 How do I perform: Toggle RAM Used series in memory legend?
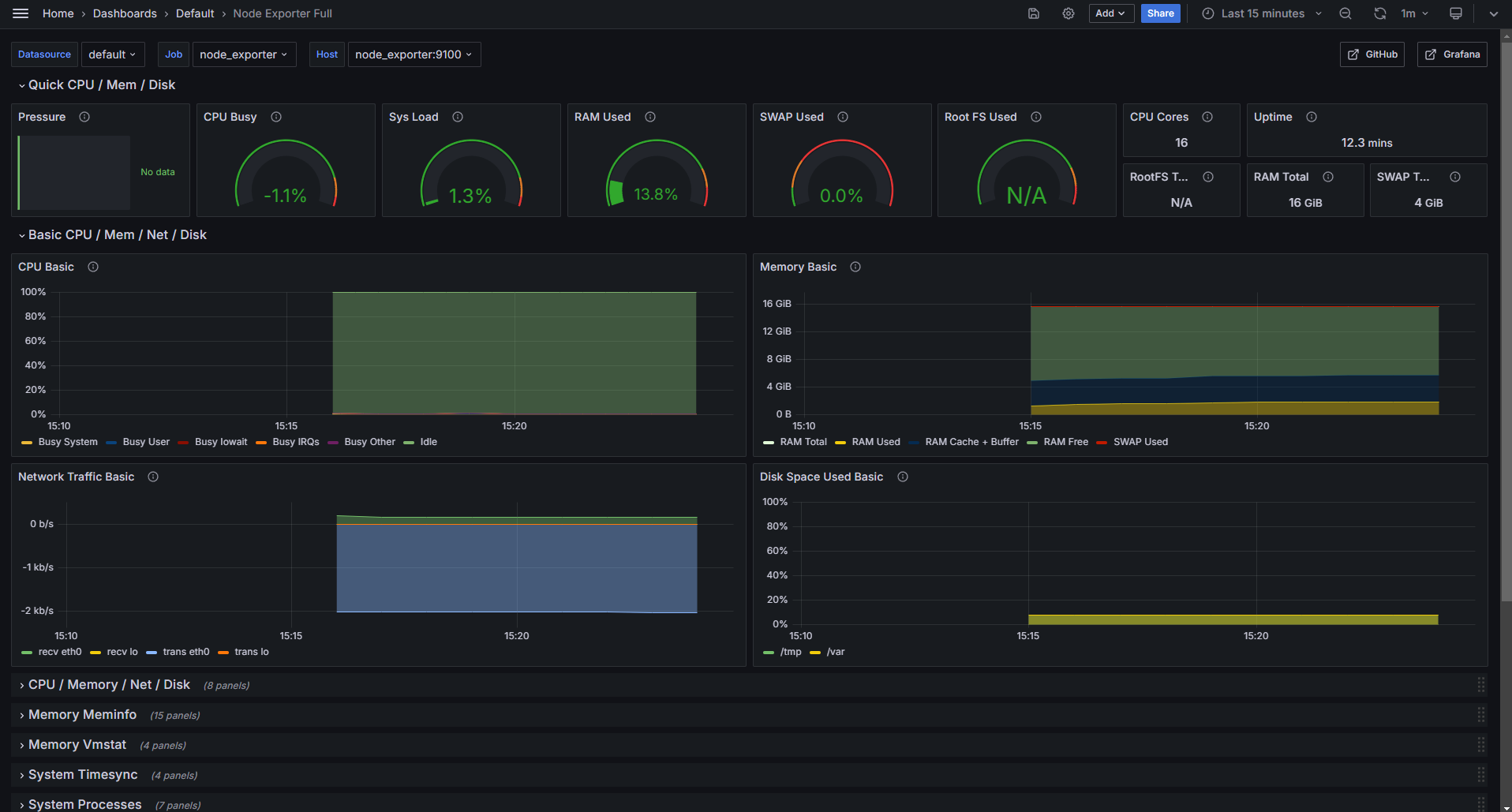(875, 442)
